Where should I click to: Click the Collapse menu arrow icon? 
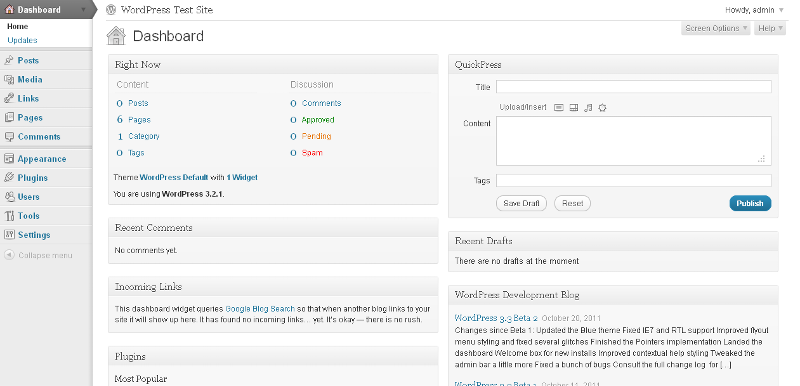[9, 255]
